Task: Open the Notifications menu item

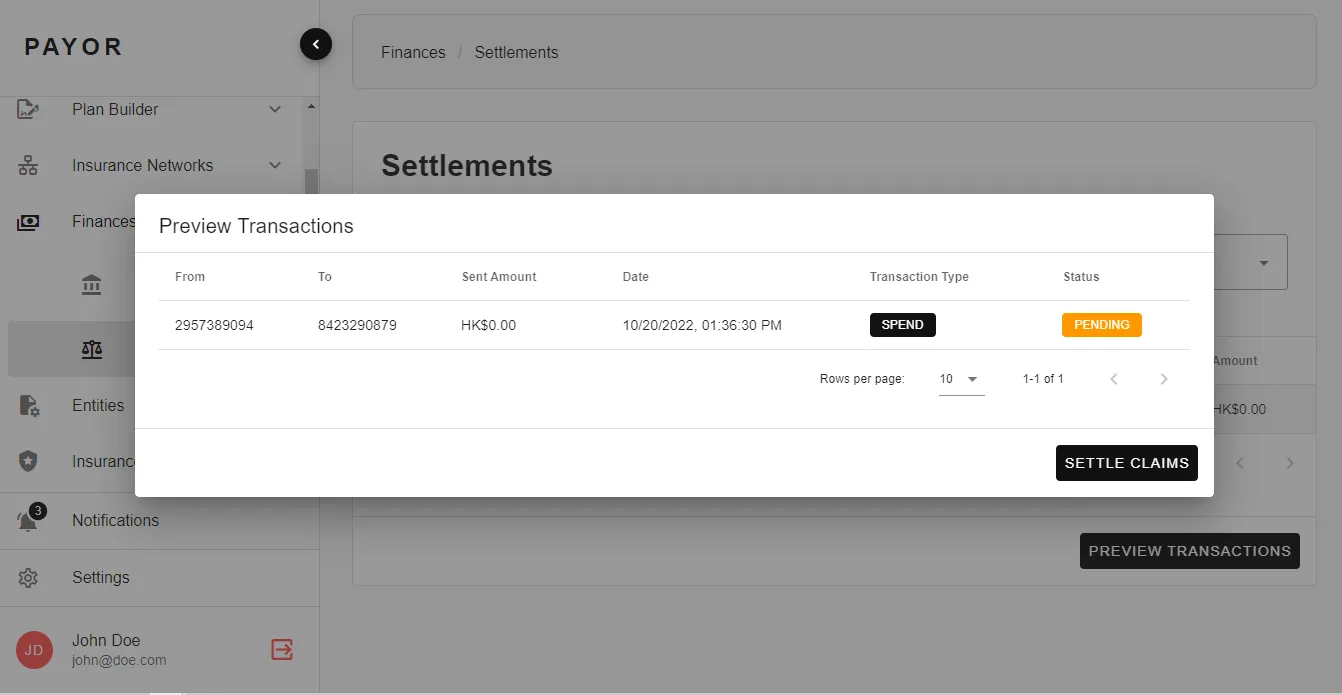Action: coord(115,520)
